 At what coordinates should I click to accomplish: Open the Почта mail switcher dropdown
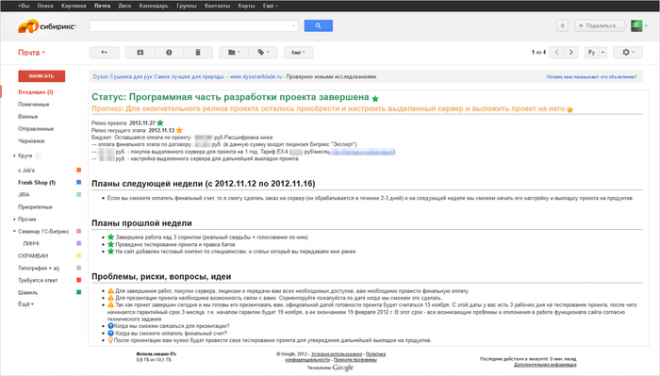coord(31,53)
